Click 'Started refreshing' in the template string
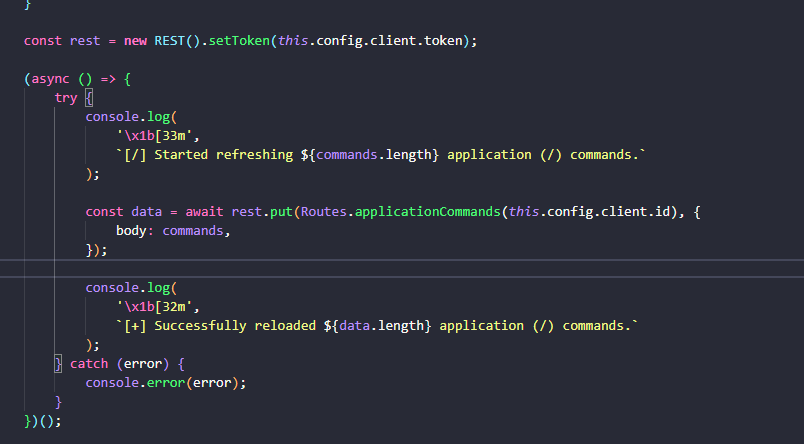The image size is (804, 444). (224, 155)
